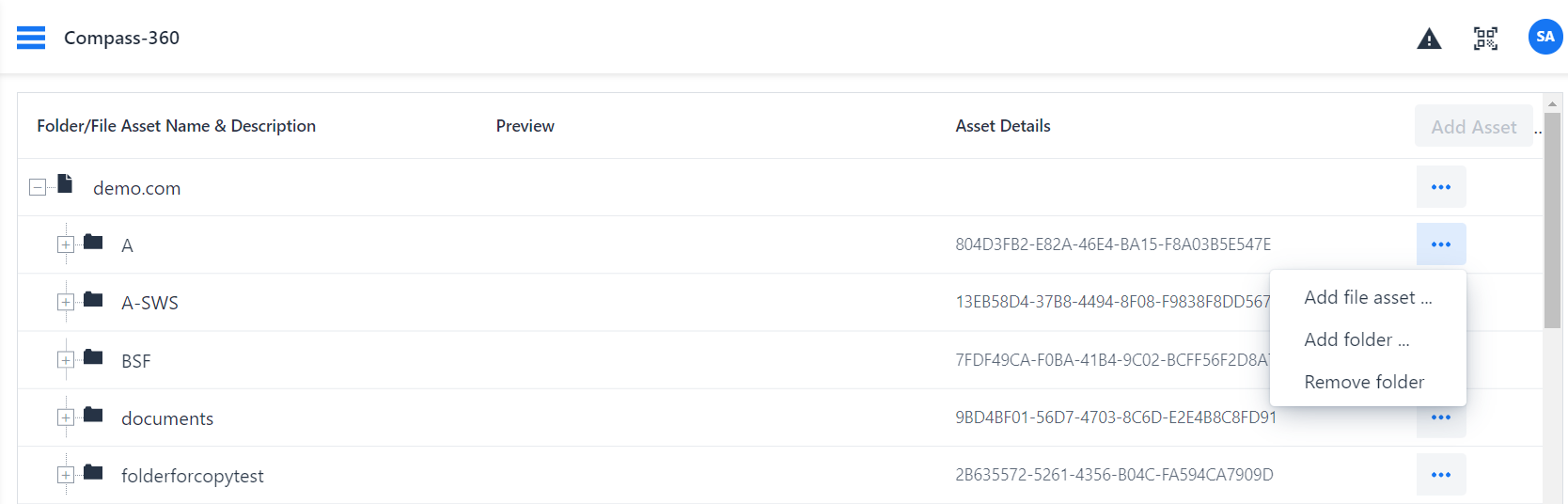
Task: Click the demo.com file icon
Action: tap(65, 184)
